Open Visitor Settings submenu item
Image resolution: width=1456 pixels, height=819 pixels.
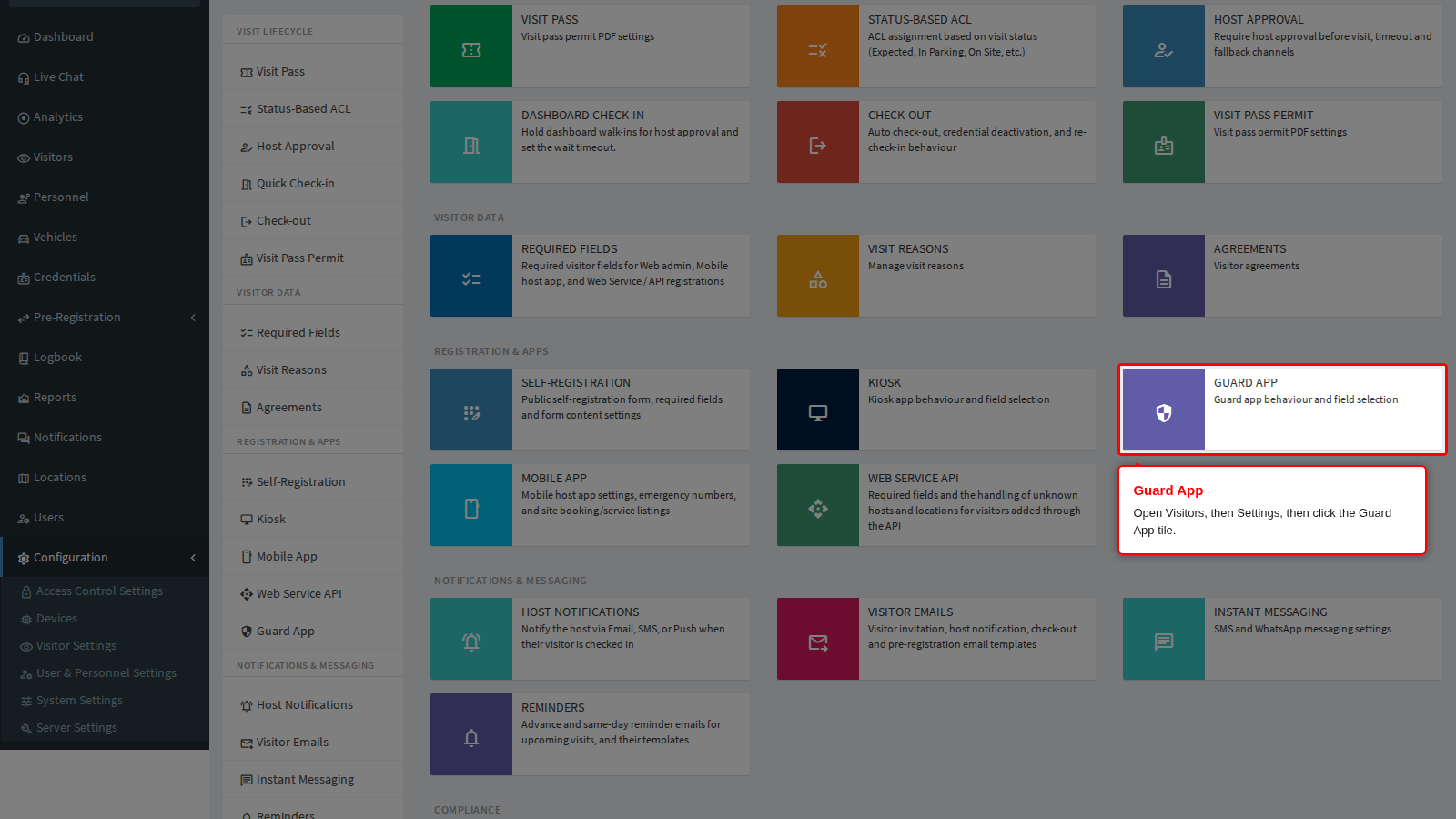(105, 646)
